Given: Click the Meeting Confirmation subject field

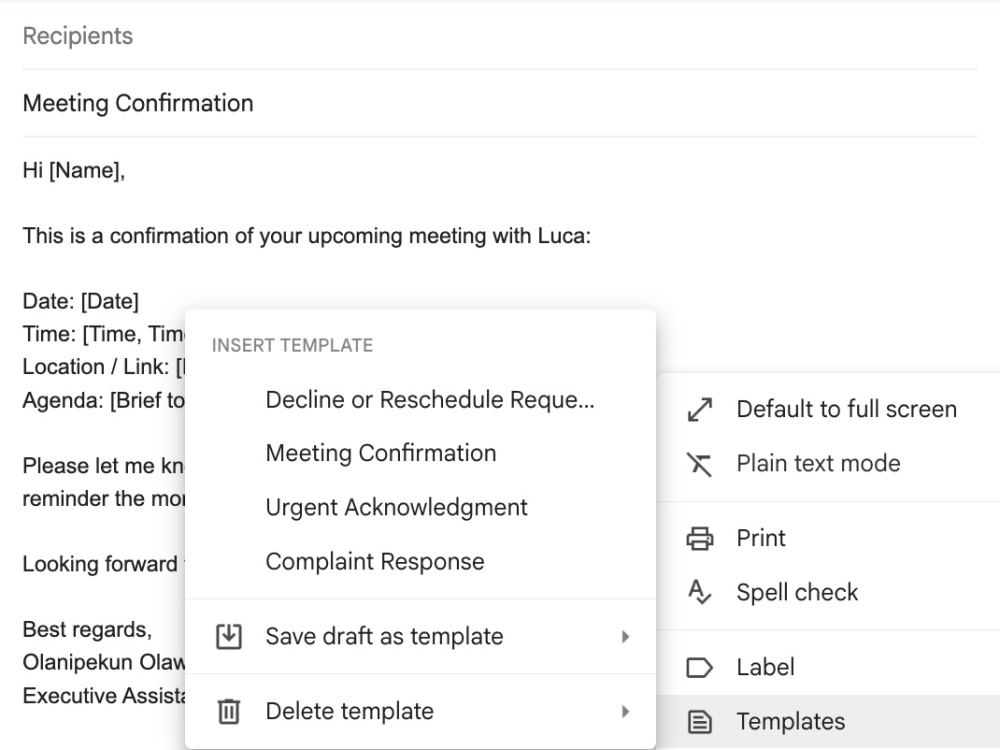Looking at the screenshot, I should (x=500, y=103).
